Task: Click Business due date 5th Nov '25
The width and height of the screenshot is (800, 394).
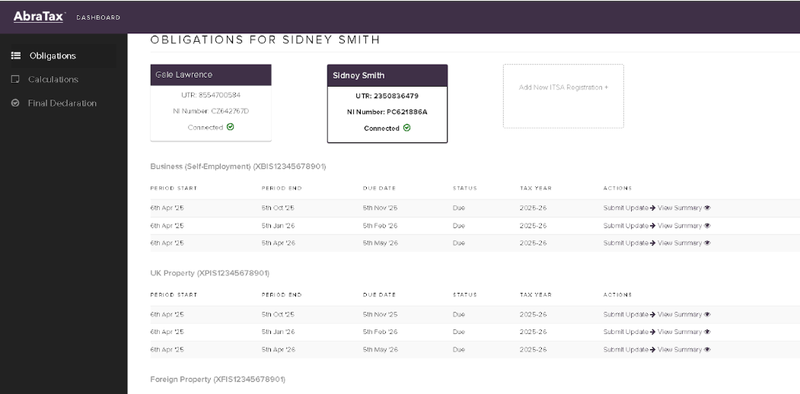Action: [380, 208]
